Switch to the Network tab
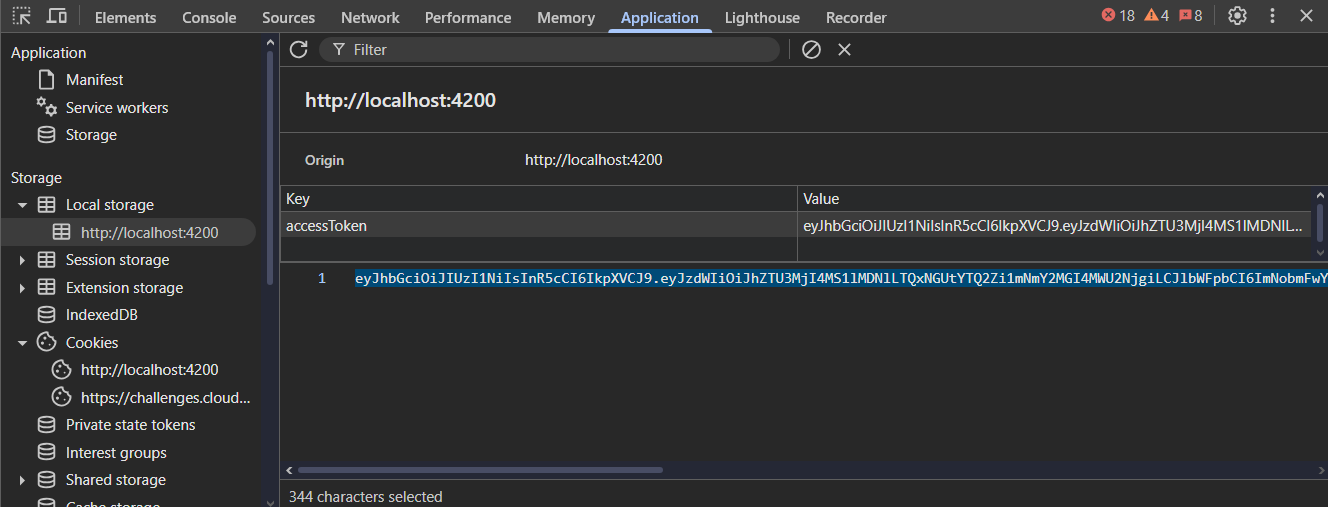This screenshot has width=1328, height=507. coord(370,17)
